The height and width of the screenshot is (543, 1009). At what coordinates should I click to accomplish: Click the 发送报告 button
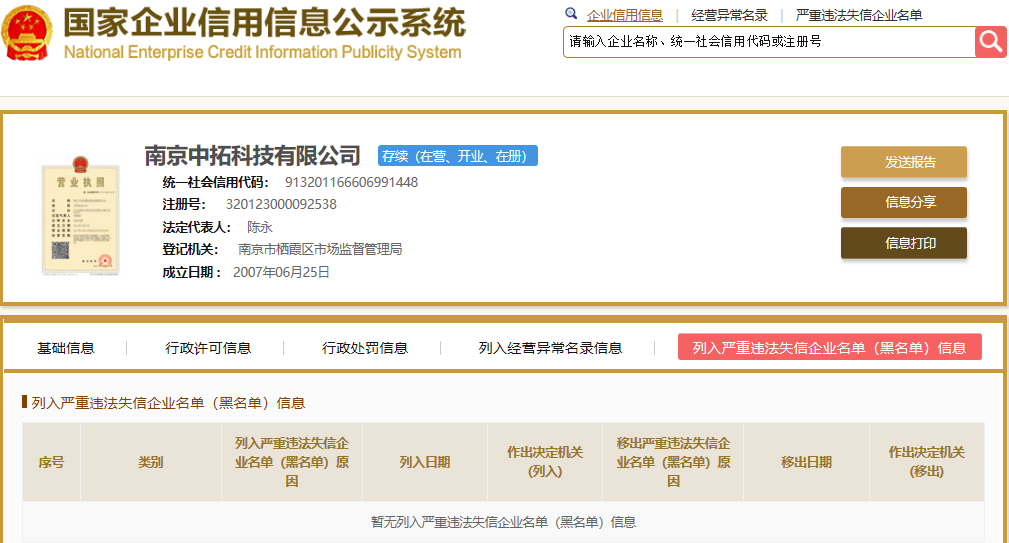point(903,161)
